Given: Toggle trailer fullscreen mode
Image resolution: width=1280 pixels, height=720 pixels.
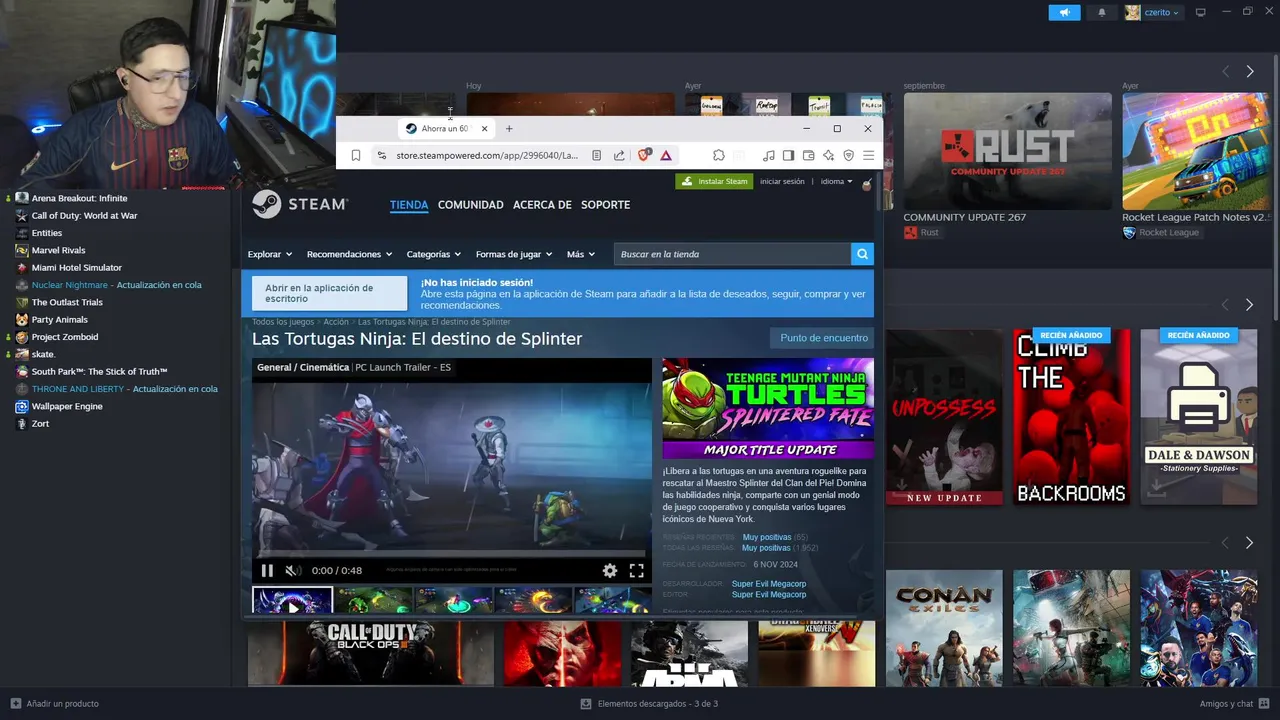Looking at the screenshot, I should 636,570.
